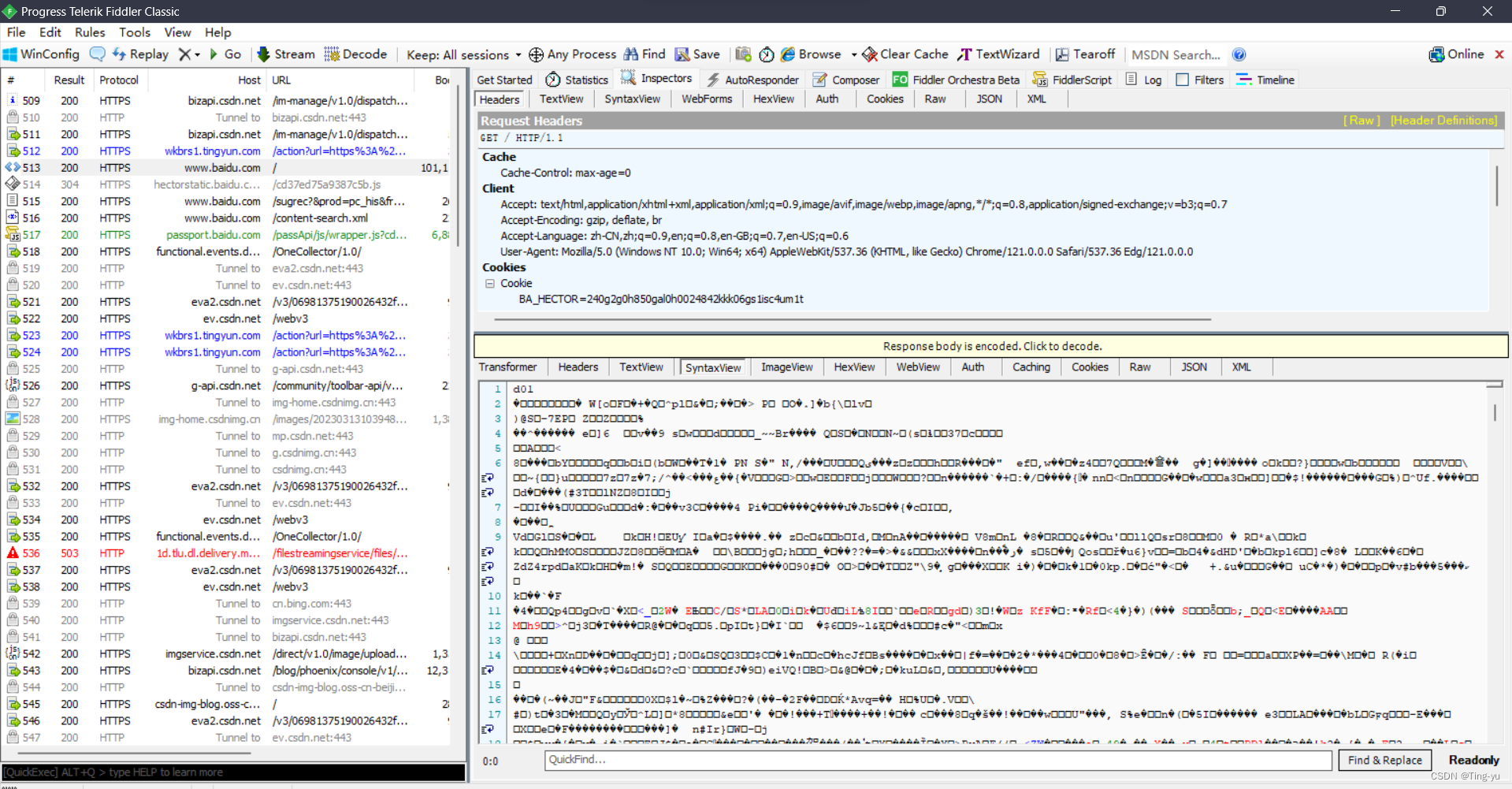Viewport: 1512px width, 789px height.
Task: Switch to the Composer tab
Action: [x=845, y=80]
